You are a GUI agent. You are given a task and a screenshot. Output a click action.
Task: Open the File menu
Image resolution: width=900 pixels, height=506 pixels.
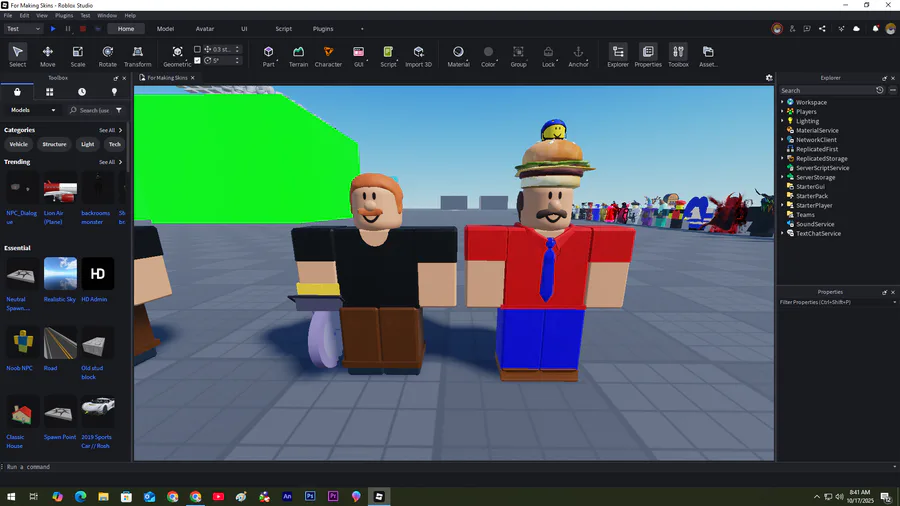coord(8,15)
